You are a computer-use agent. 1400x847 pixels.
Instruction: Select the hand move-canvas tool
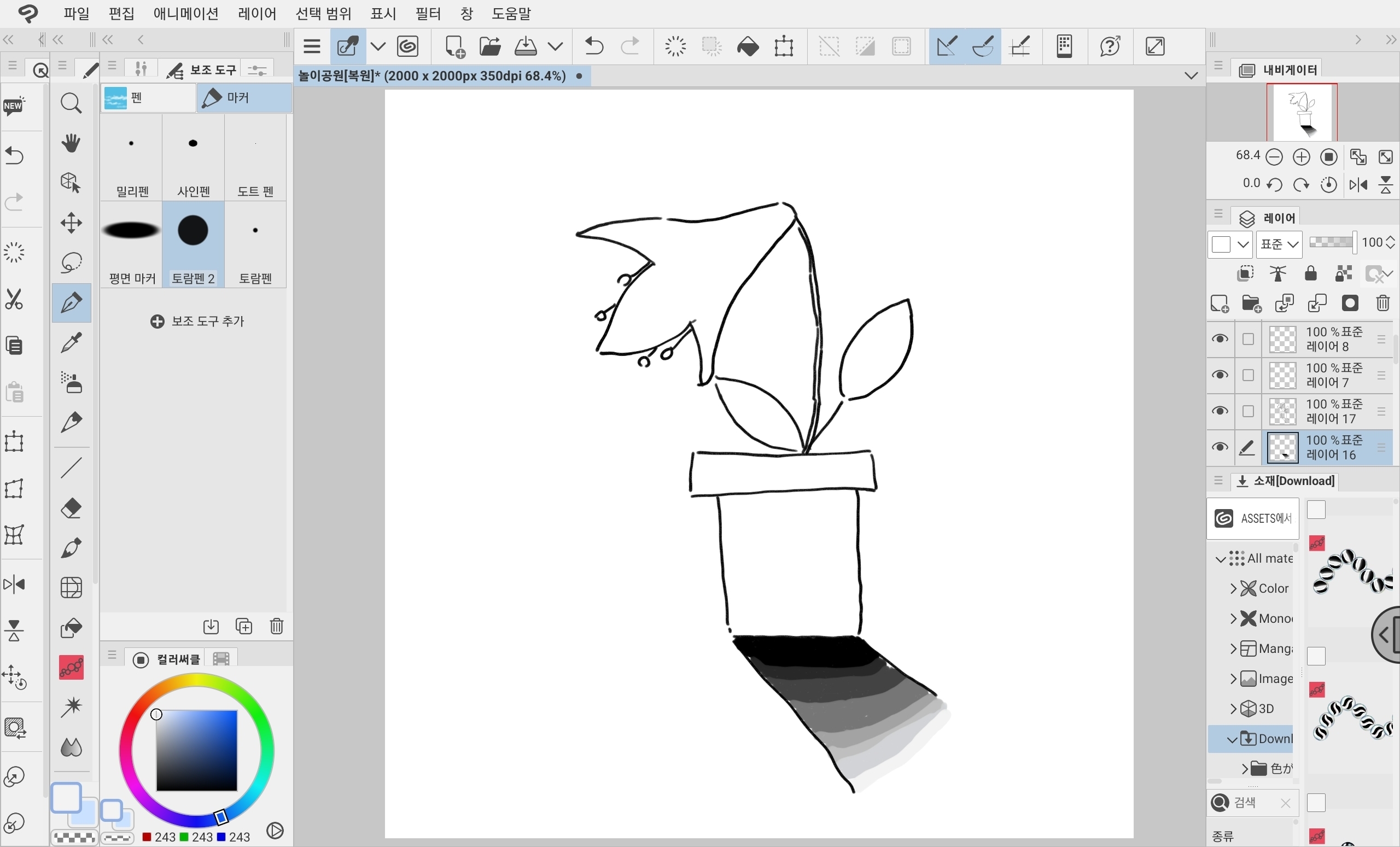(x=71, y=143)
